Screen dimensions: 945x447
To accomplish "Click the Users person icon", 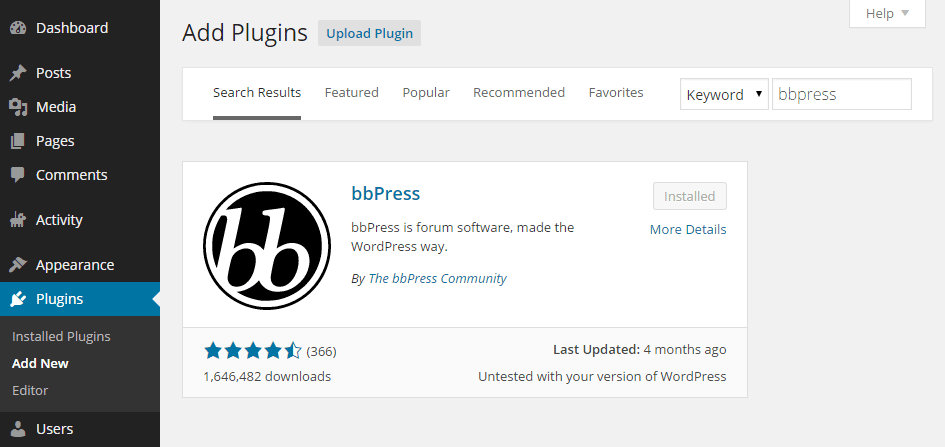I will (x=18, y=429).
